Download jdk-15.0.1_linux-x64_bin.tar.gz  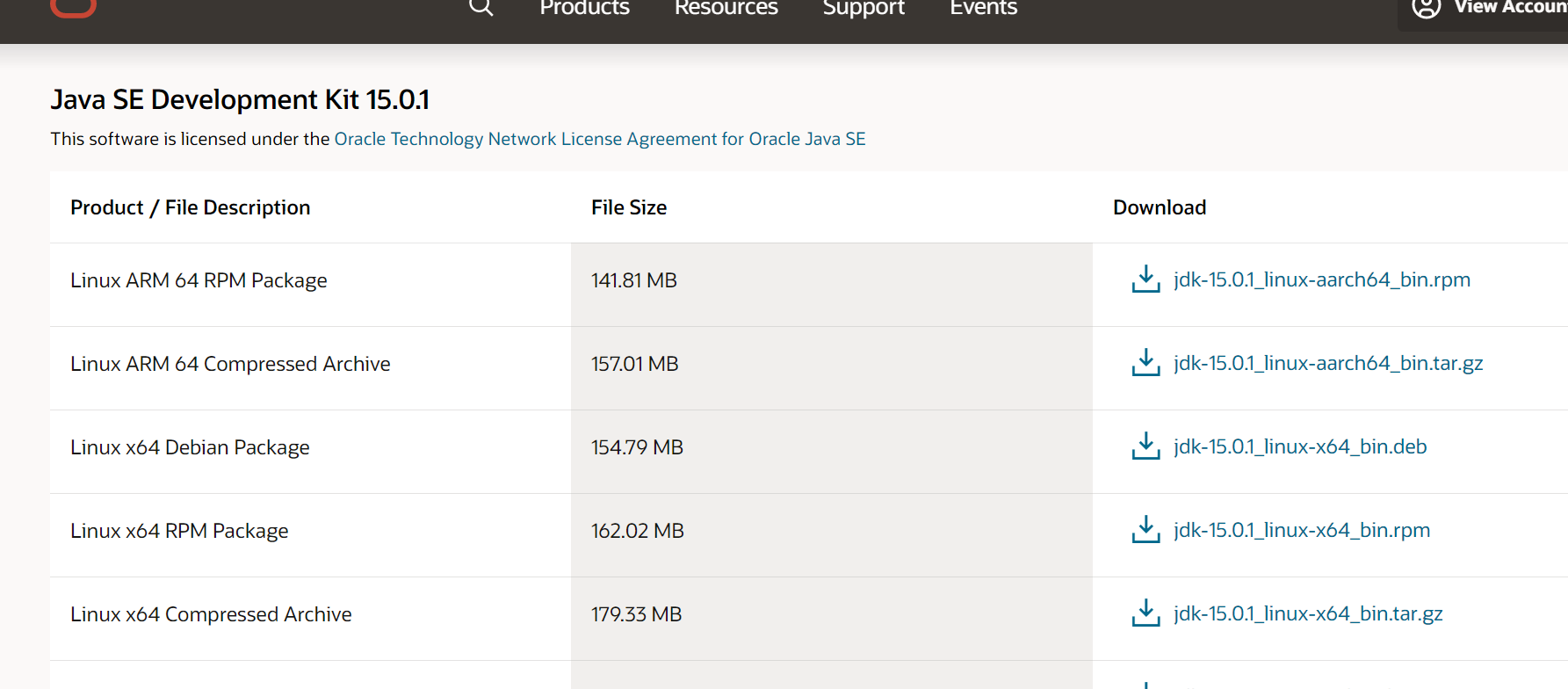pos(1308,613)
